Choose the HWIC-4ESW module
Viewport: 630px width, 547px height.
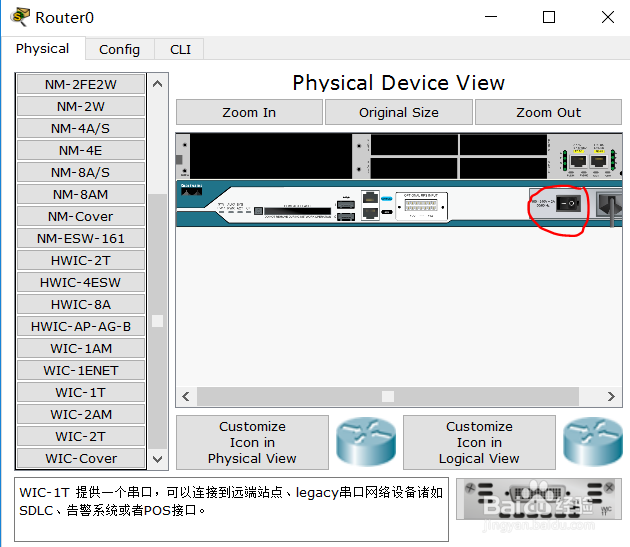coord(81,283)
